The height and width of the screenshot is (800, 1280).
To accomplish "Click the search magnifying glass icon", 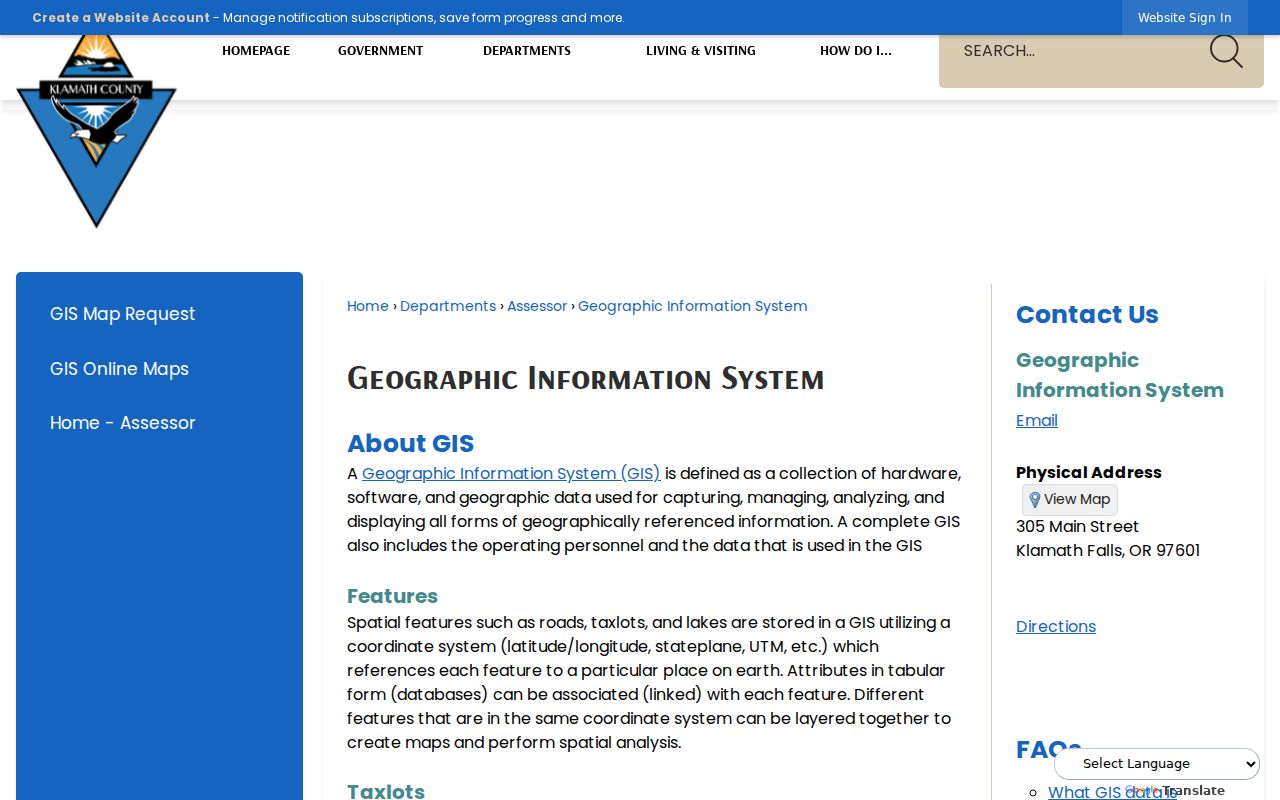I will click(1226, 51).
